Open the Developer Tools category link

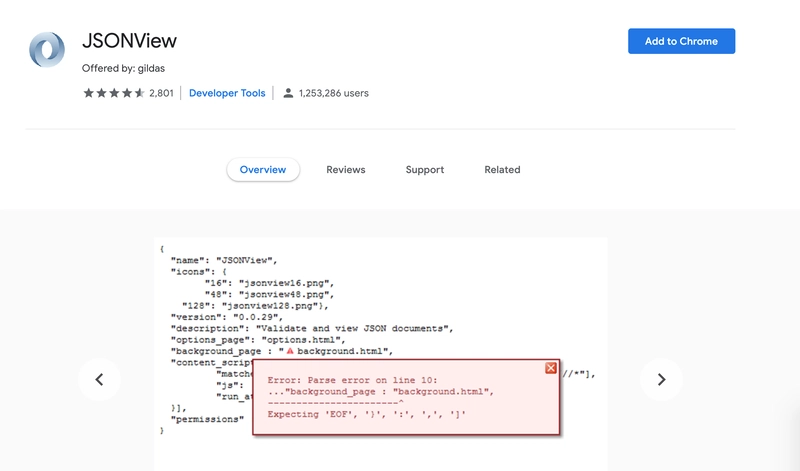227,93
